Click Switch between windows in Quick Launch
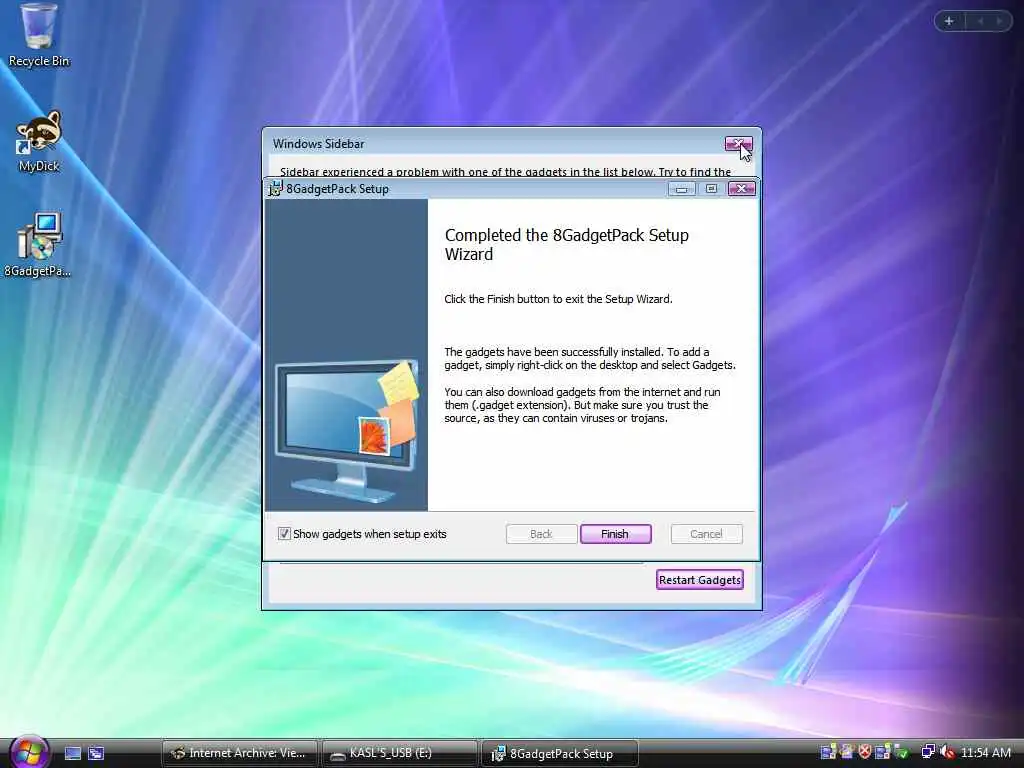 (x=96, y=753)
